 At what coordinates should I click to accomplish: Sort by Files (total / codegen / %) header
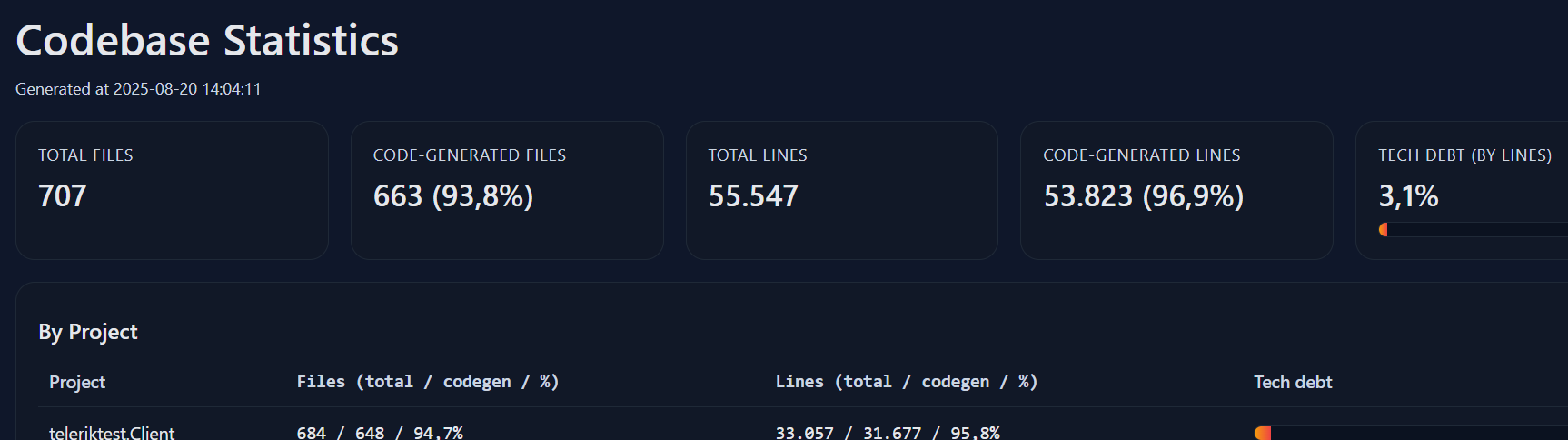428,382
